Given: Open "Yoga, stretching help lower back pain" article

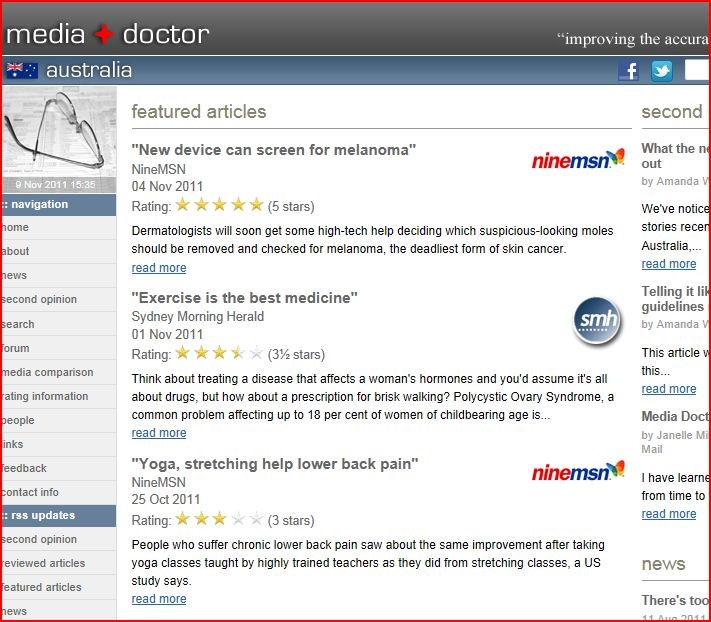Looking at the screenshot, I should click(x=275, y=464).
